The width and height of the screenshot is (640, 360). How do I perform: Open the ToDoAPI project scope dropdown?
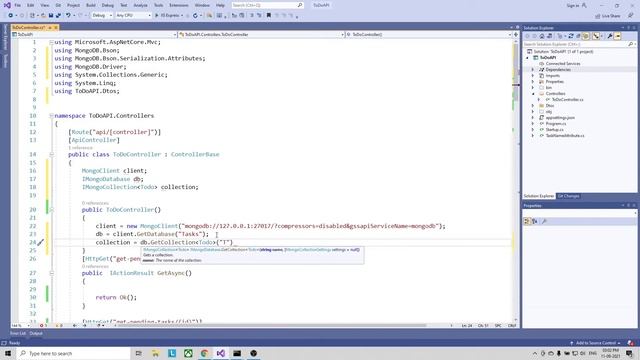click(94, 35)
